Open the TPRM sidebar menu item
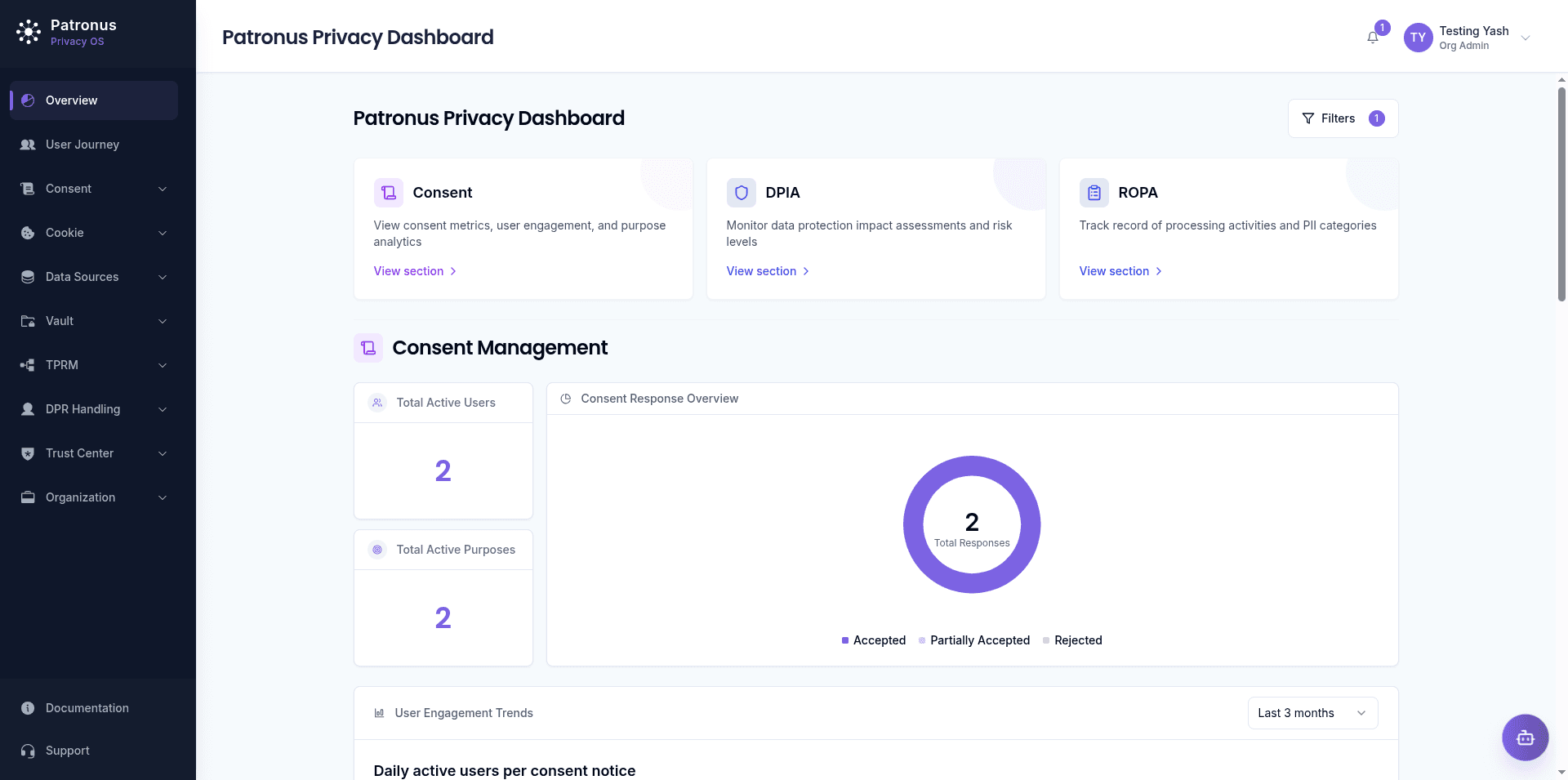 pos(93,365)
